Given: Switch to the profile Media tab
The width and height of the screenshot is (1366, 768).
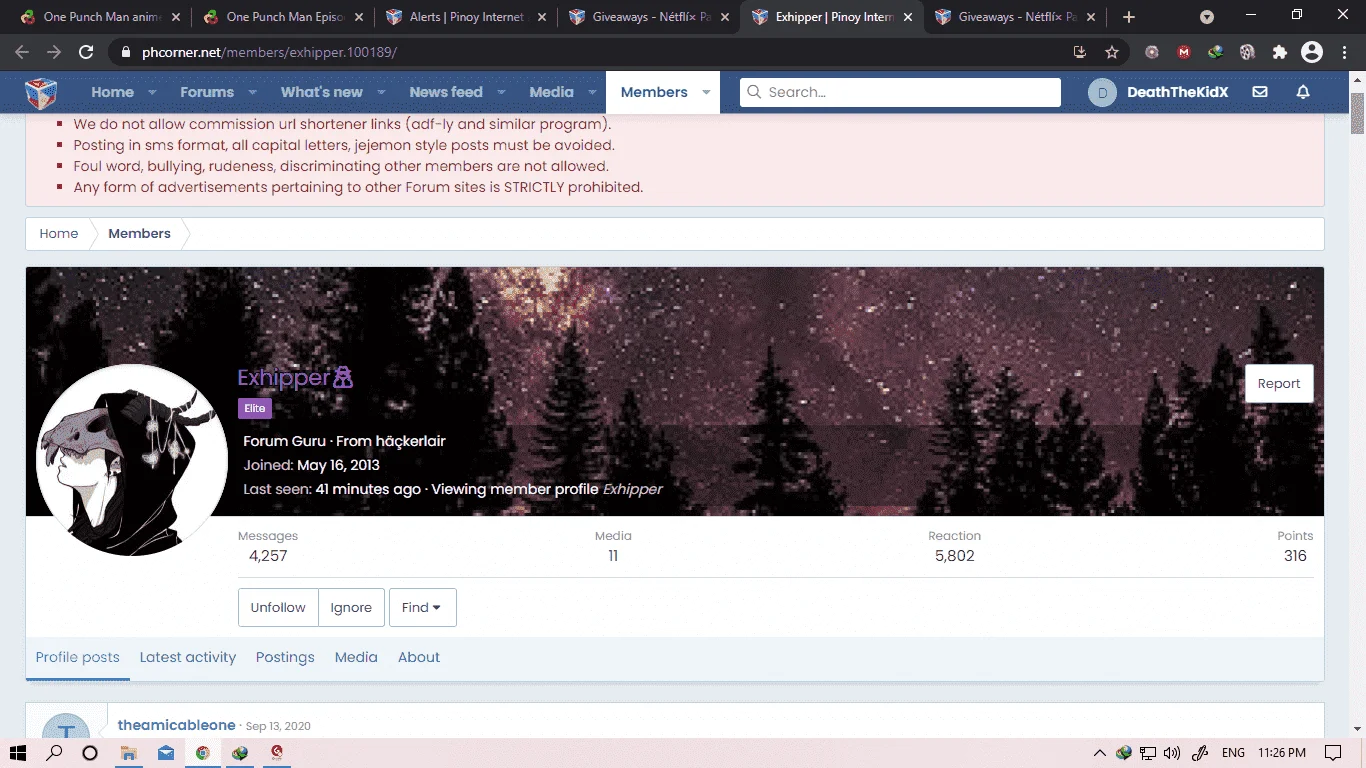Looking at the screenshot, I should pos(356,658).
